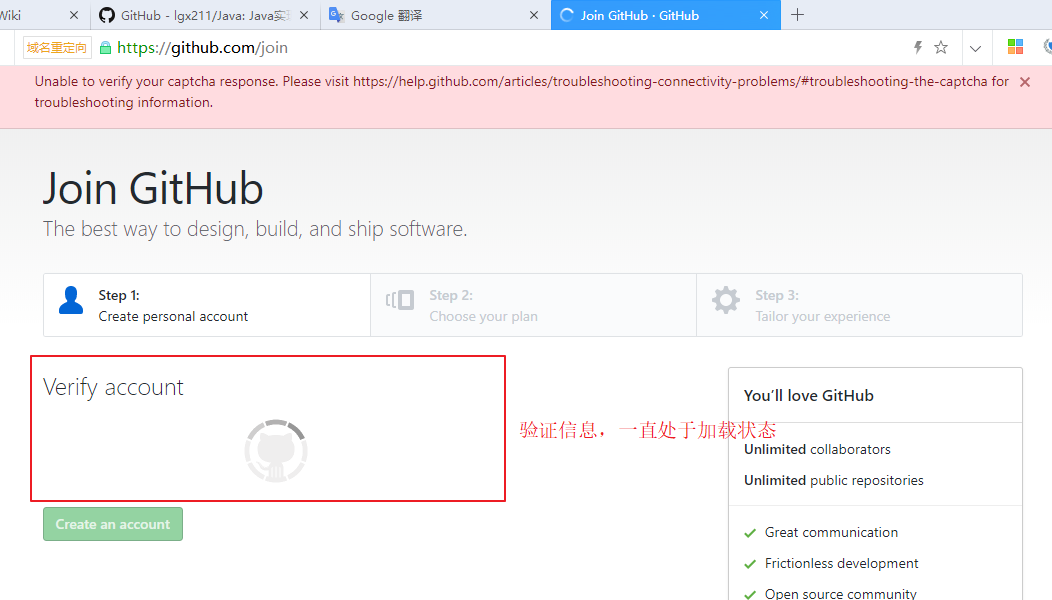The width and height of the screenshot is (1052, 600).
Task: Click the Frictionless development checkmark
Action: point(750,564)
